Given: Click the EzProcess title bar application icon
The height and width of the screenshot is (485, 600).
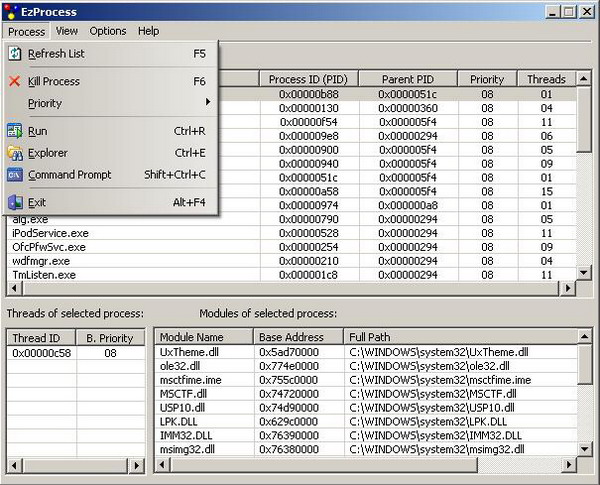Looking at the screenshot, I should click(x=10, y=11).
